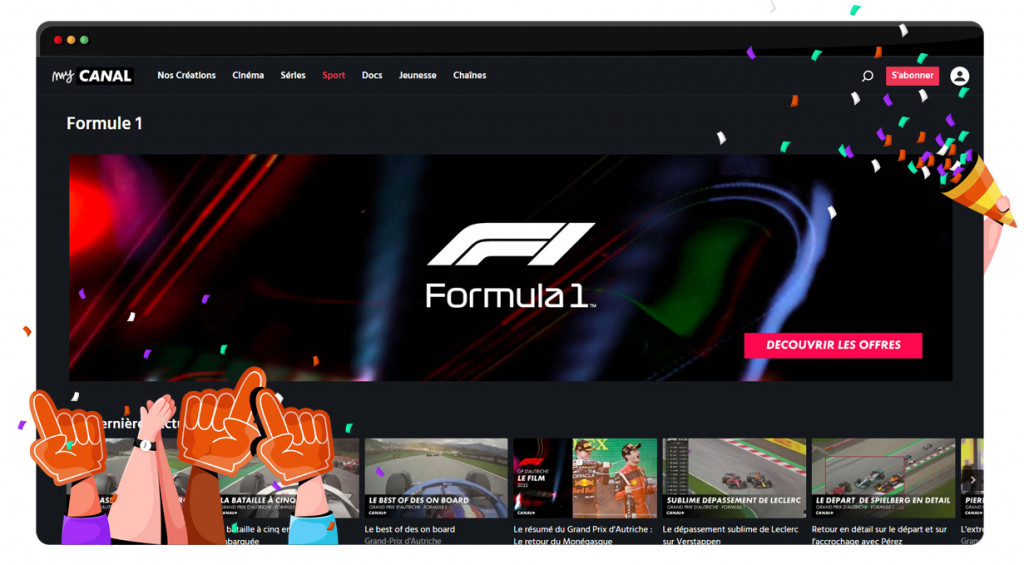The height and width of the screenshot is (565, 1024).
Task: Go to the myCANAL home logo
Action: (93, 76)
